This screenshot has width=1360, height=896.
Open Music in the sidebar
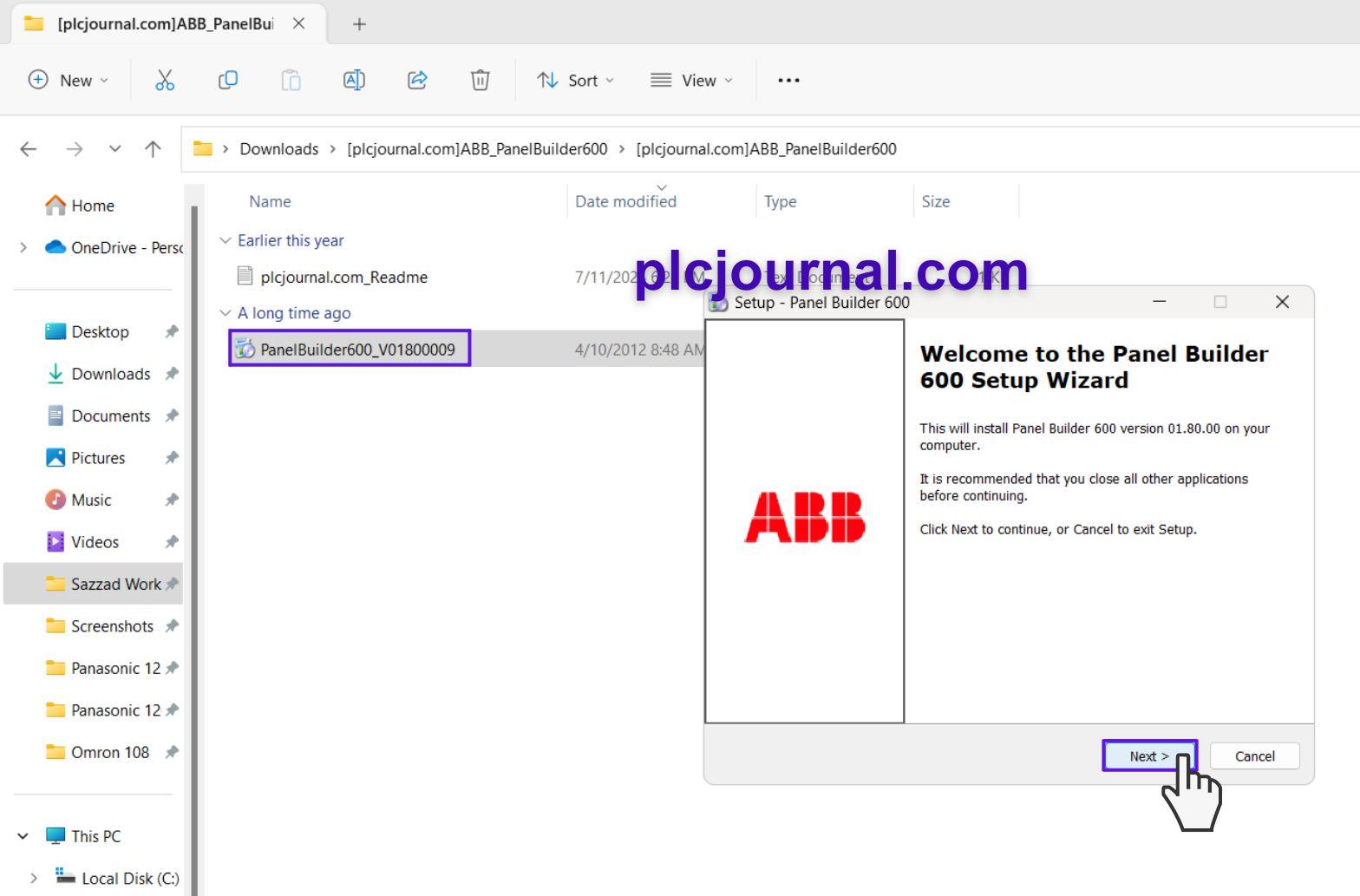(x=91, y=500)
